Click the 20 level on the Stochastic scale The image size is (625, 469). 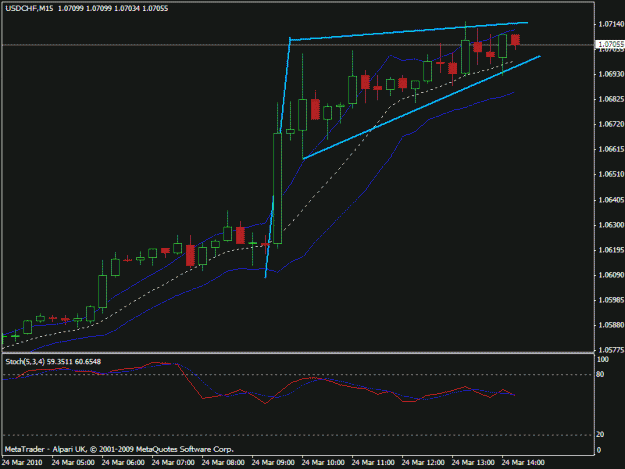[x=600, y=434]
